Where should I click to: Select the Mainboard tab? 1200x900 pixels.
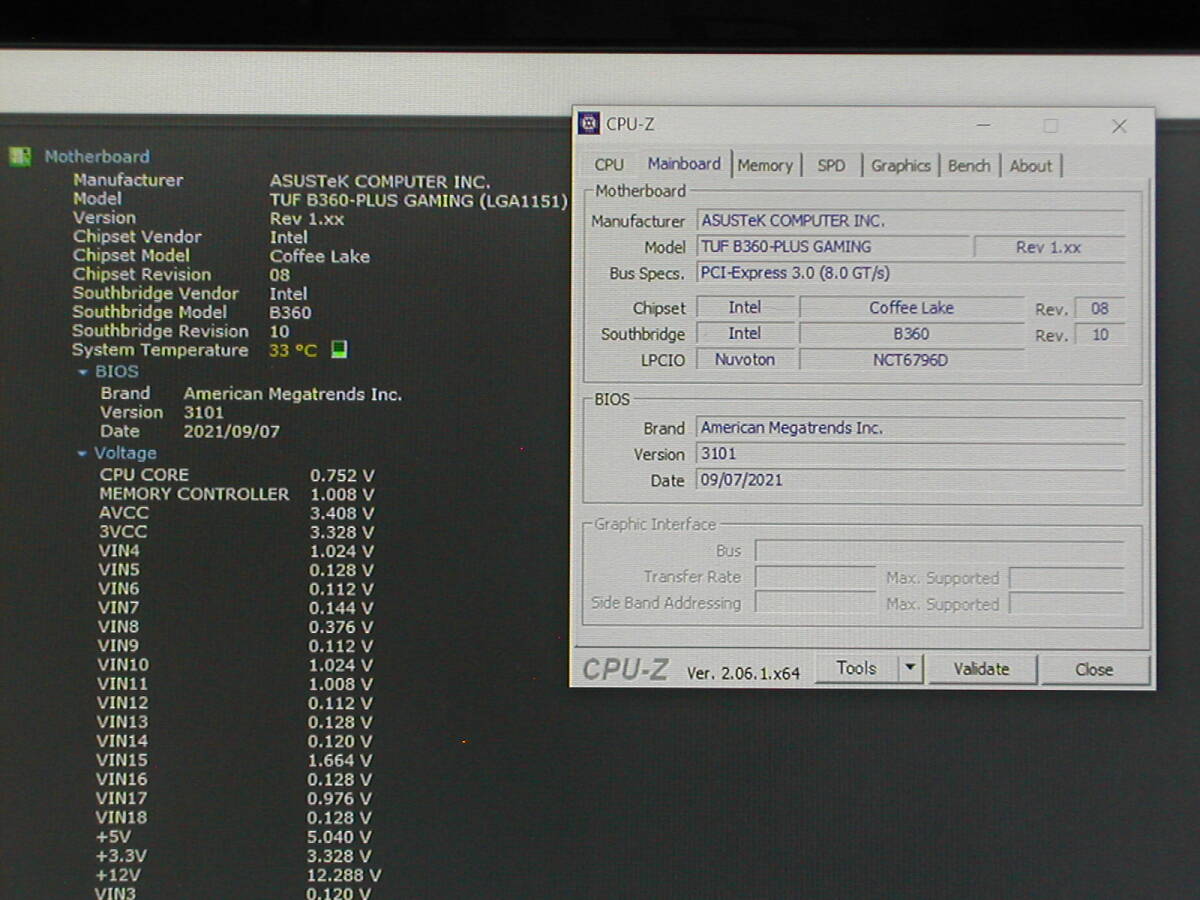tap(684, 164)
